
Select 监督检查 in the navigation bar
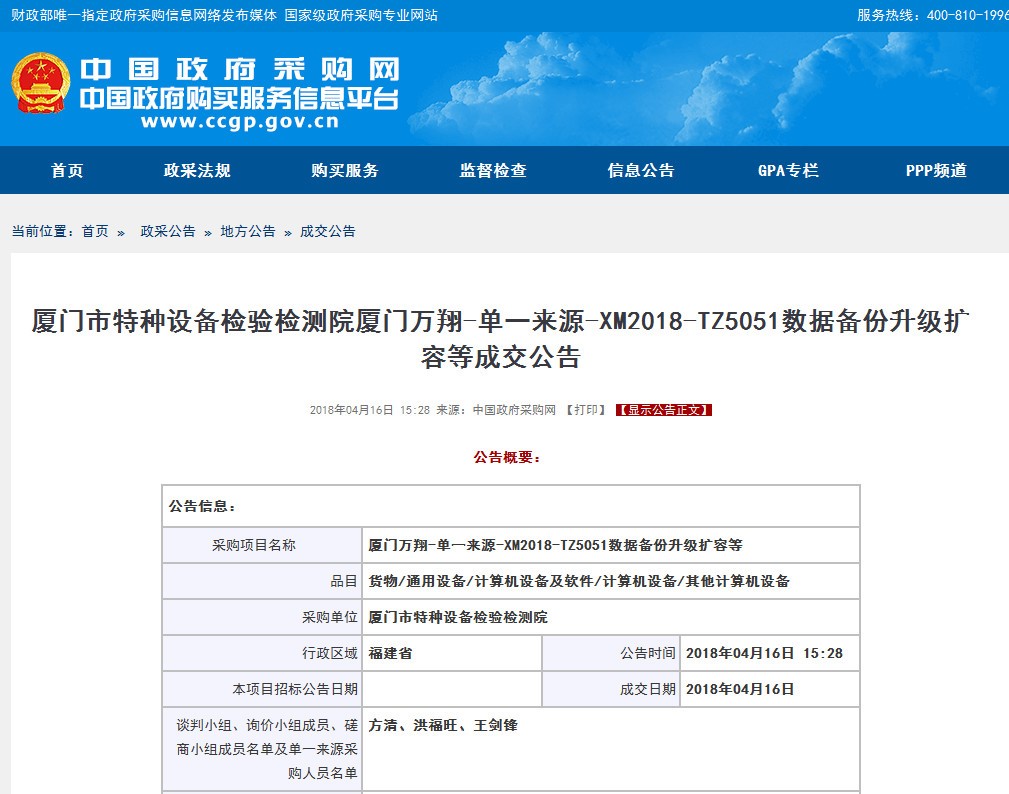[x=493, y=171]
